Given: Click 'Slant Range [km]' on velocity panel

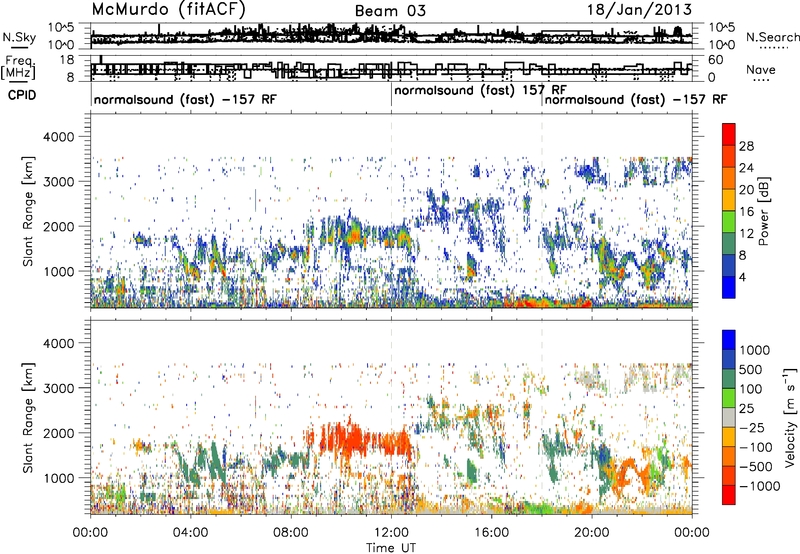Looking at the screenshot, I should click(x=28, y=417).
